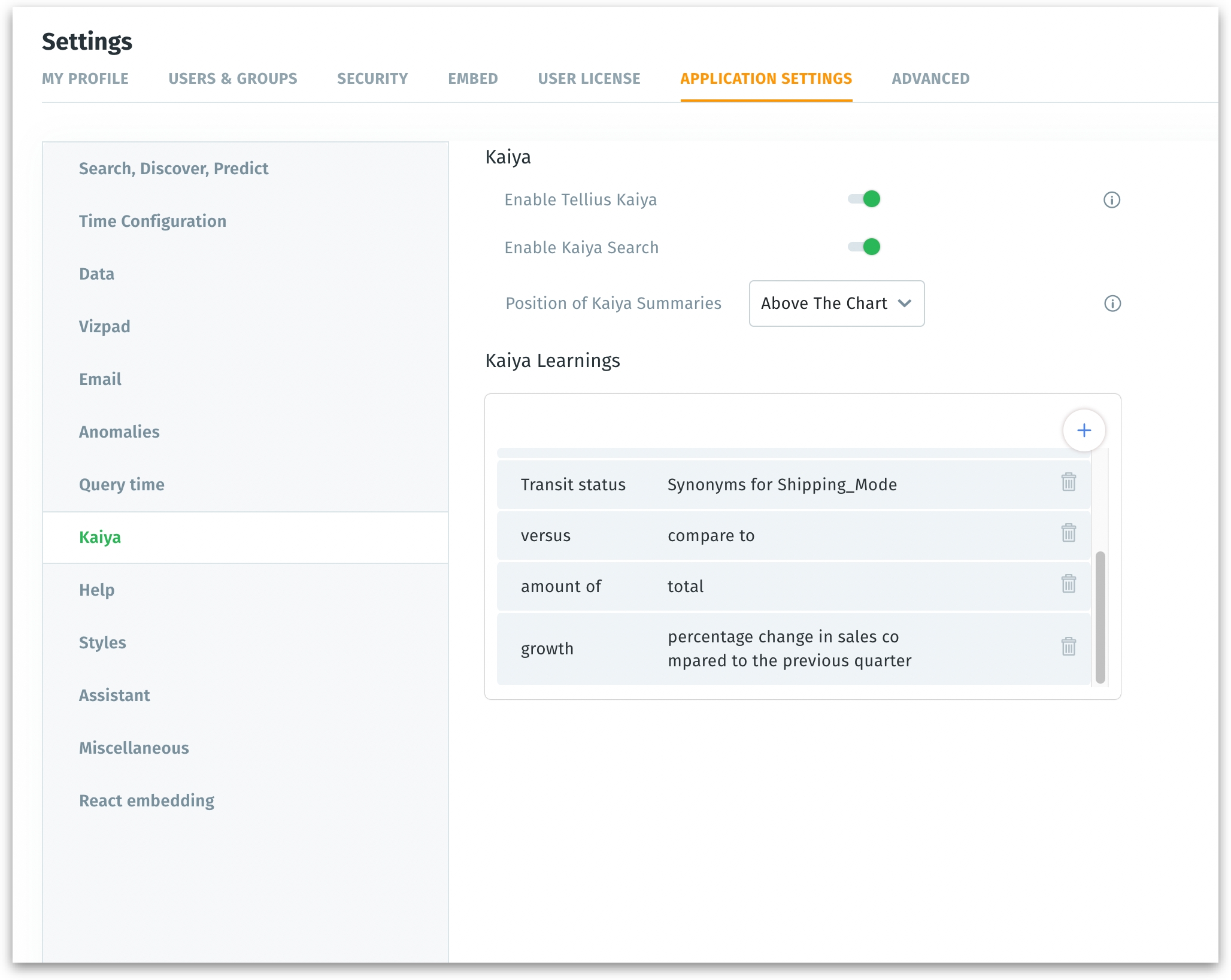The width and height of the screenshot is (1231, 980).
Task: Delete the growth learning entry
Action: (x=1068, y=647)
